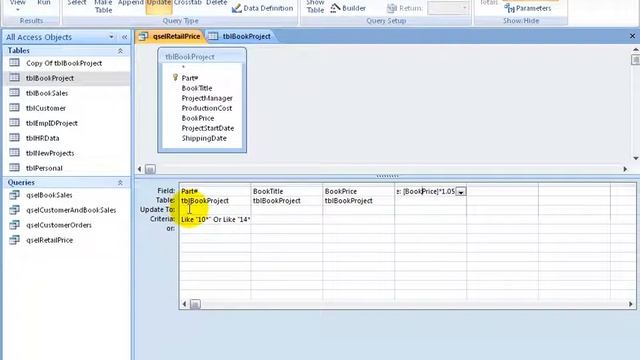Open the dropdown arrow of the [BookPrice]*1.05 field
640x360 pixels.
pyautogui.click(x=461, y=191)
